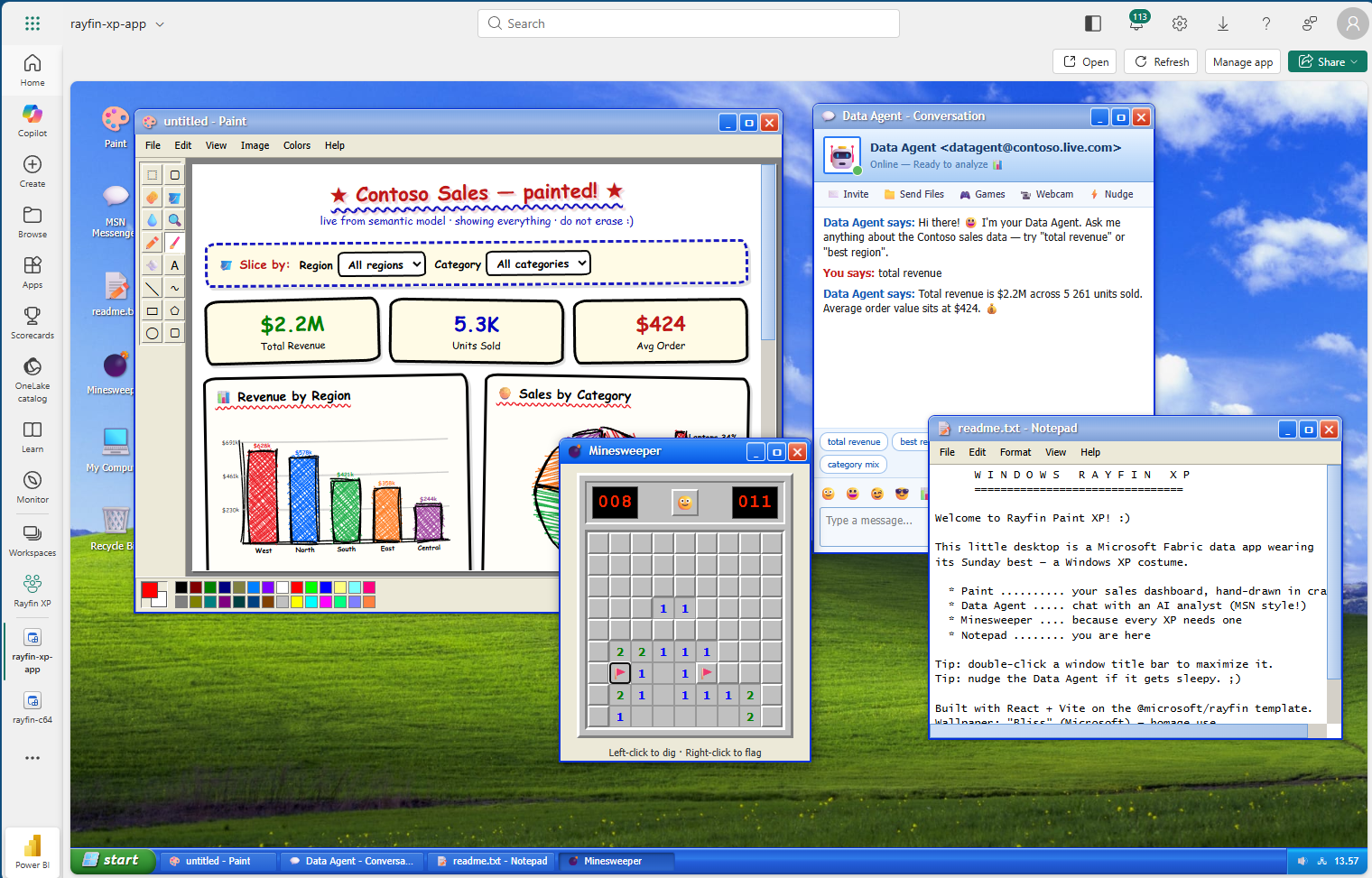Viewport: 1372px width, 878px height.
Task: Click the Games button in Data Agent
Action: 982,194
